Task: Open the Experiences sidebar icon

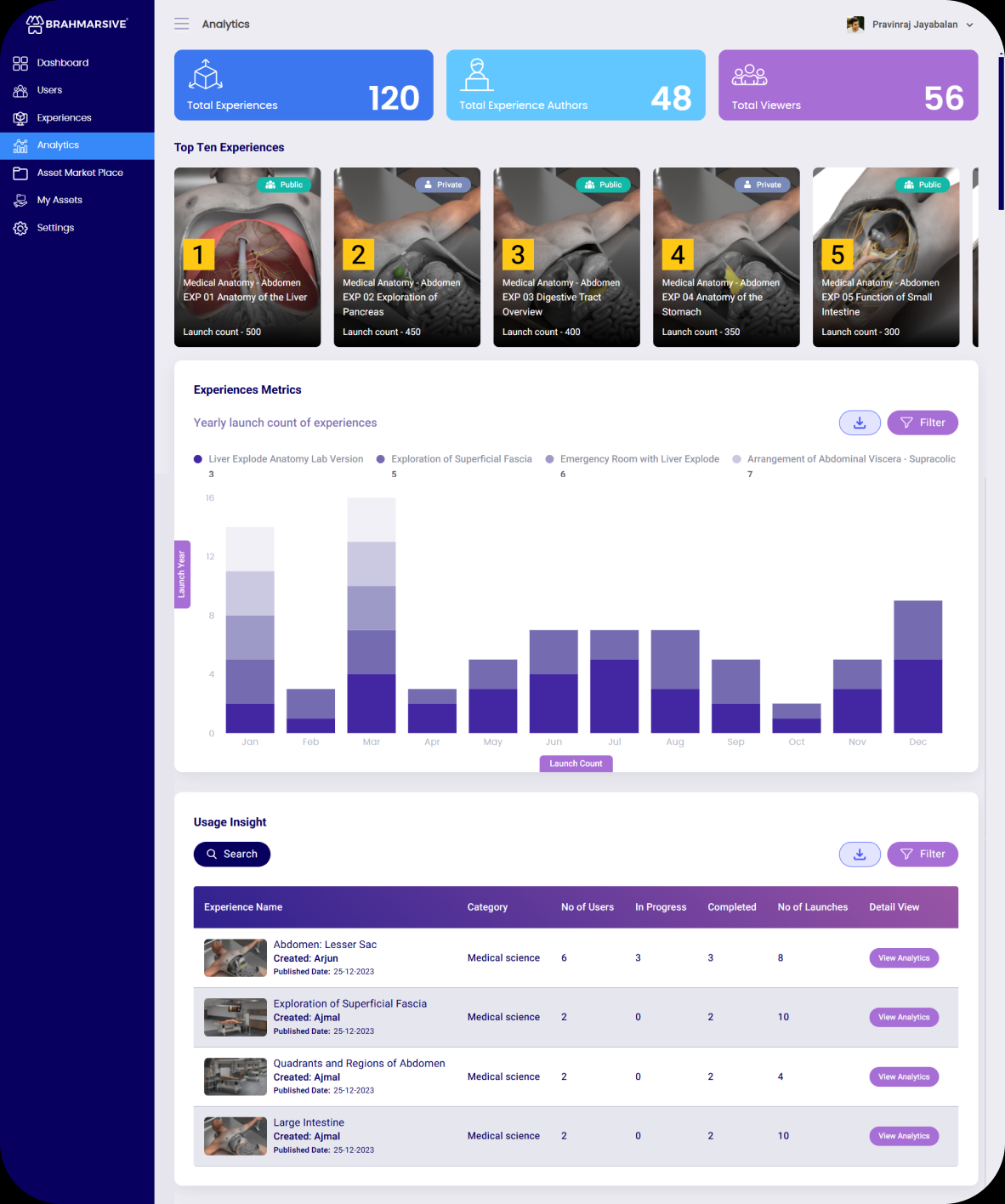Action: click(x=20, y=117)
